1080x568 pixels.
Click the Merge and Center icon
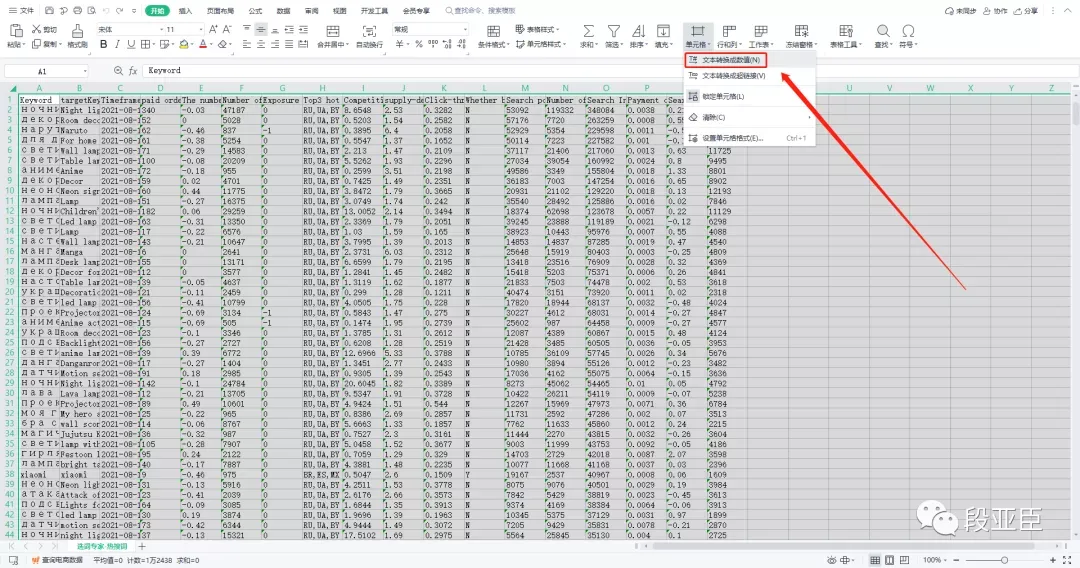pyautogui.click(x=333, y=31)
